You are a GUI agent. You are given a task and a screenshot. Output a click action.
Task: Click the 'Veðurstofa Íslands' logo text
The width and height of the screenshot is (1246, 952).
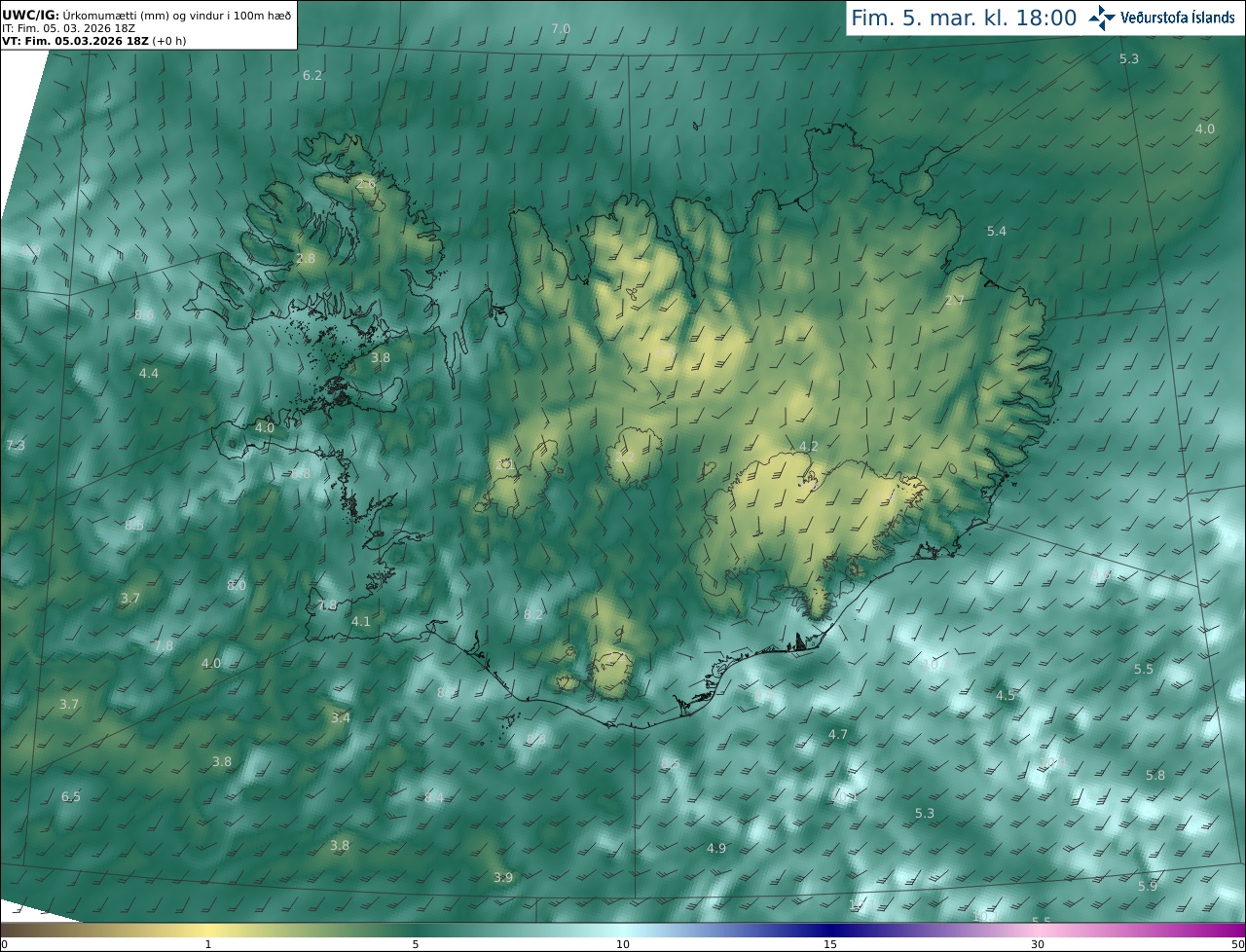coord(1178,18)
